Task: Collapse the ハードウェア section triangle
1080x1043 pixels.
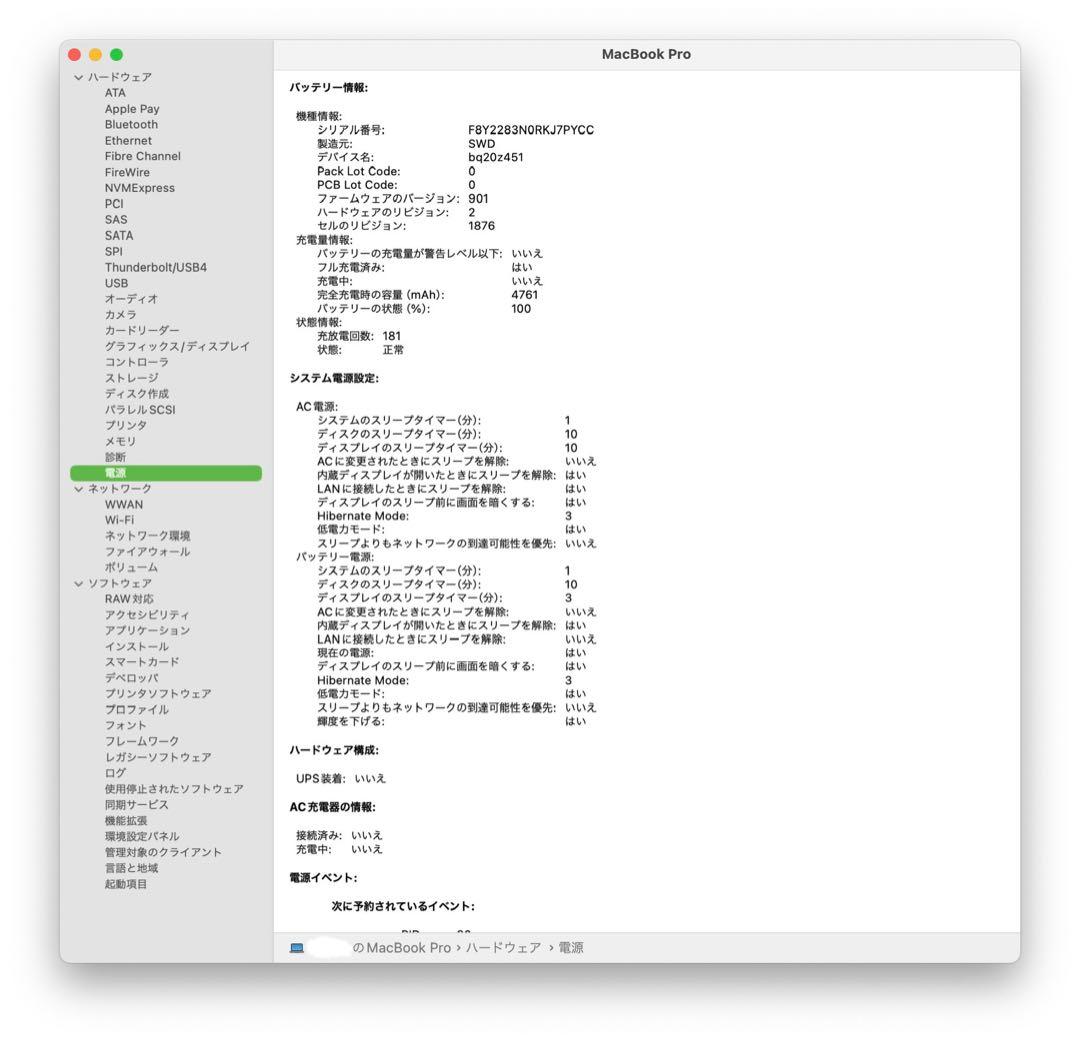Action: click(x=78, y=76)
